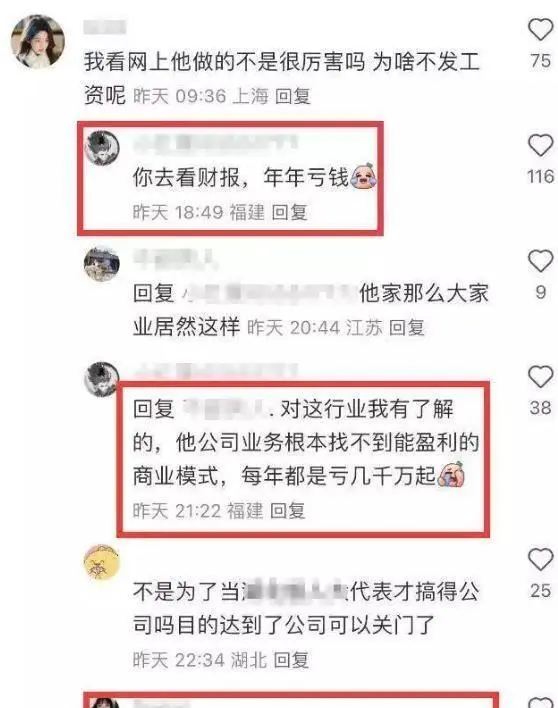Reply to the 18:49 福建 comment

click(x=289, y=212)
